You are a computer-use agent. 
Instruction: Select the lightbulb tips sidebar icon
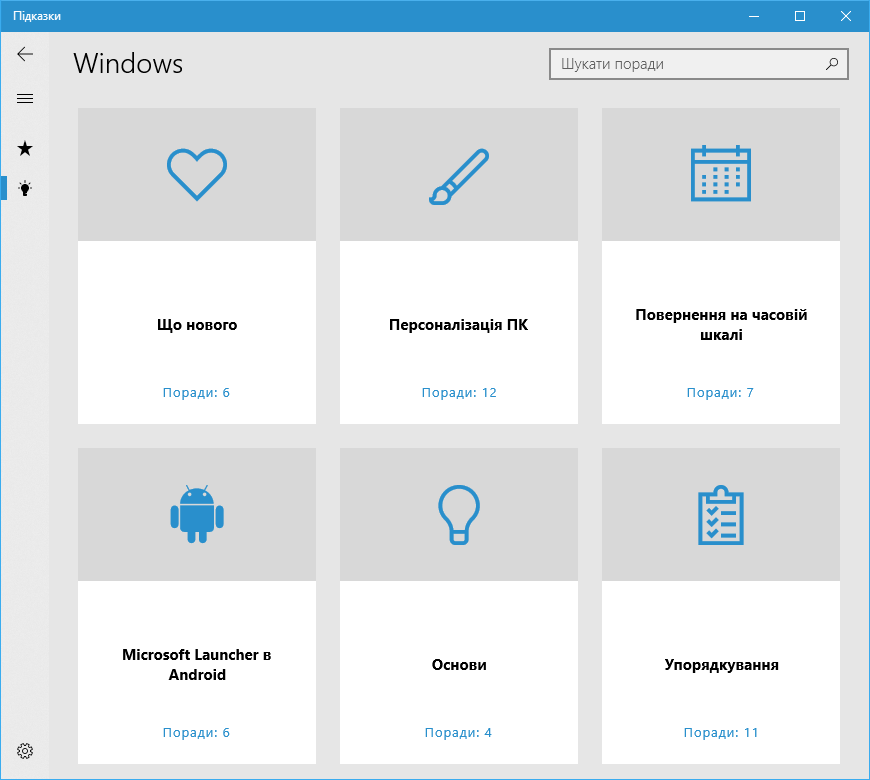(x=25, y=189)
